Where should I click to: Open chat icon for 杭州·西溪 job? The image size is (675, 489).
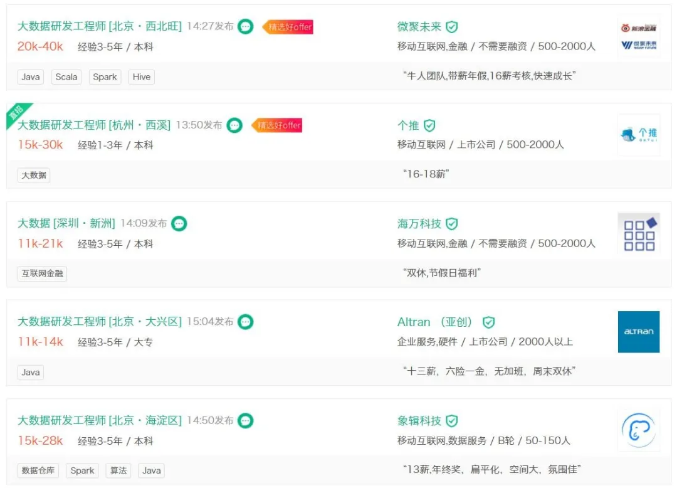coord(235,125)
